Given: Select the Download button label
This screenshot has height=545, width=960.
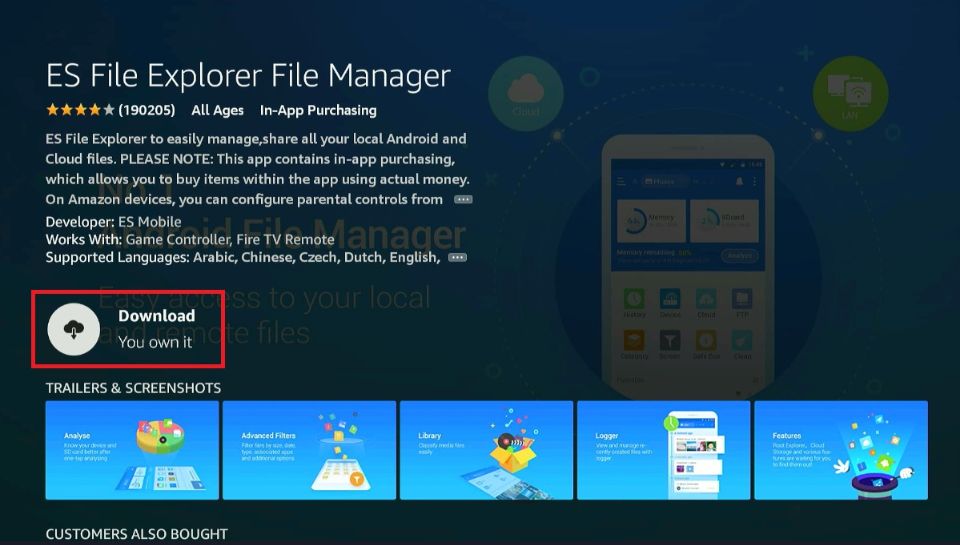Looking at the screenshot, I should [x=157, y=316].
